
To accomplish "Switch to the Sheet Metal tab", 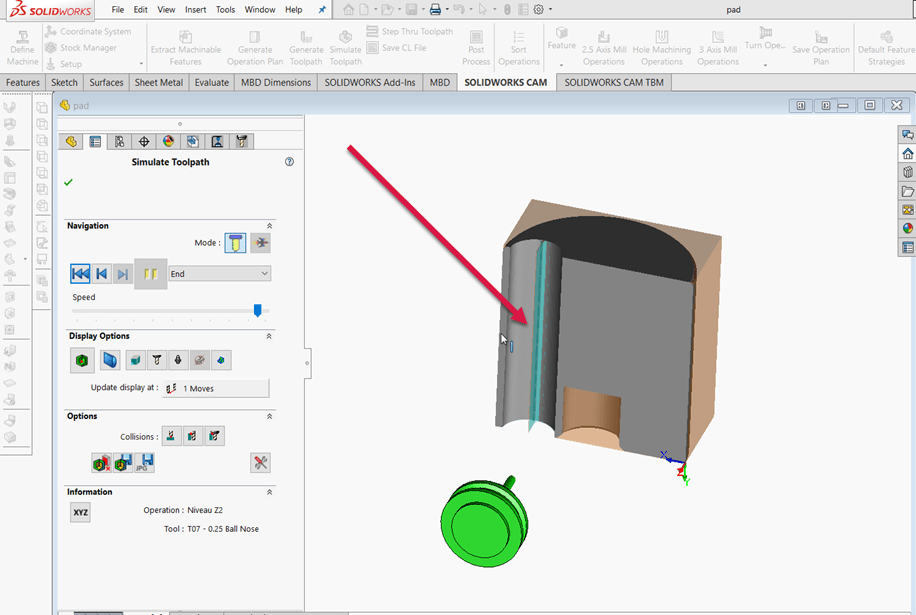I will [x=159, y=82].
